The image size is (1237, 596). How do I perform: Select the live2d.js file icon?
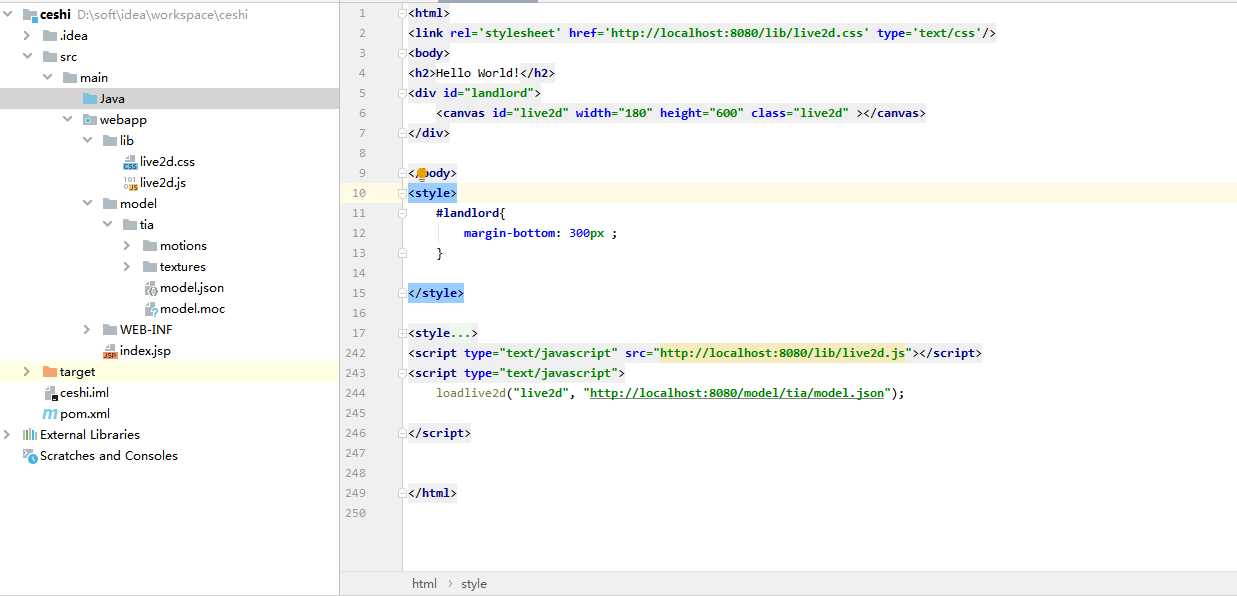click(130, 183)
